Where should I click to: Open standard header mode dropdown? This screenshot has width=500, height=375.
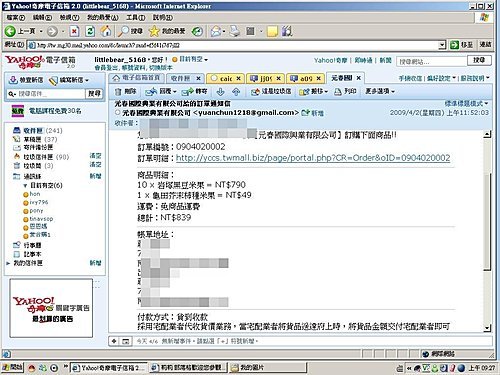pyautogui.click(x=466, y=104)
